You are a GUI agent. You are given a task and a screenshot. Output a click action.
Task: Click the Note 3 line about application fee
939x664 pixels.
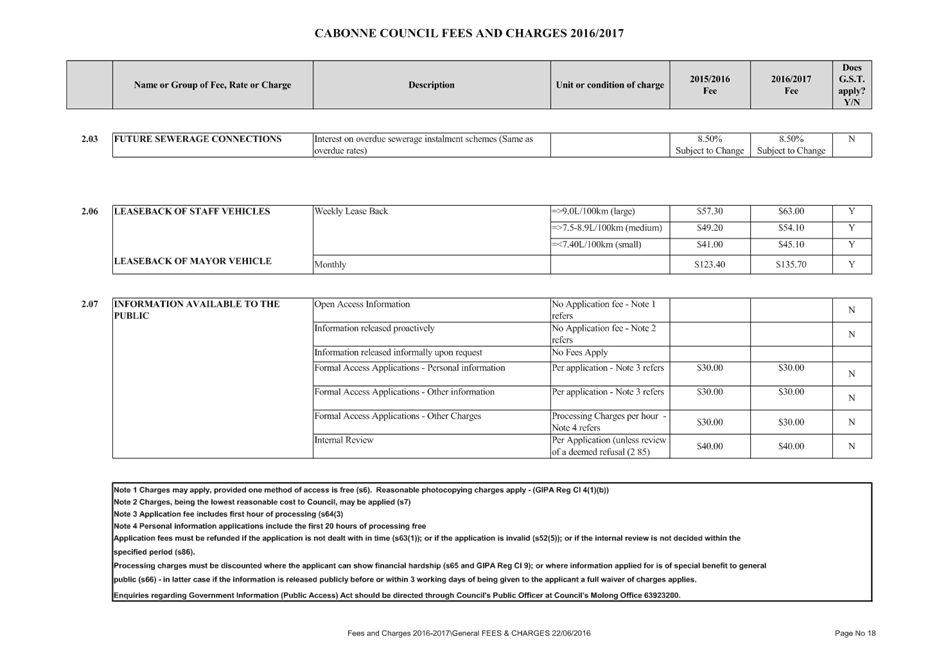[228, 514]
